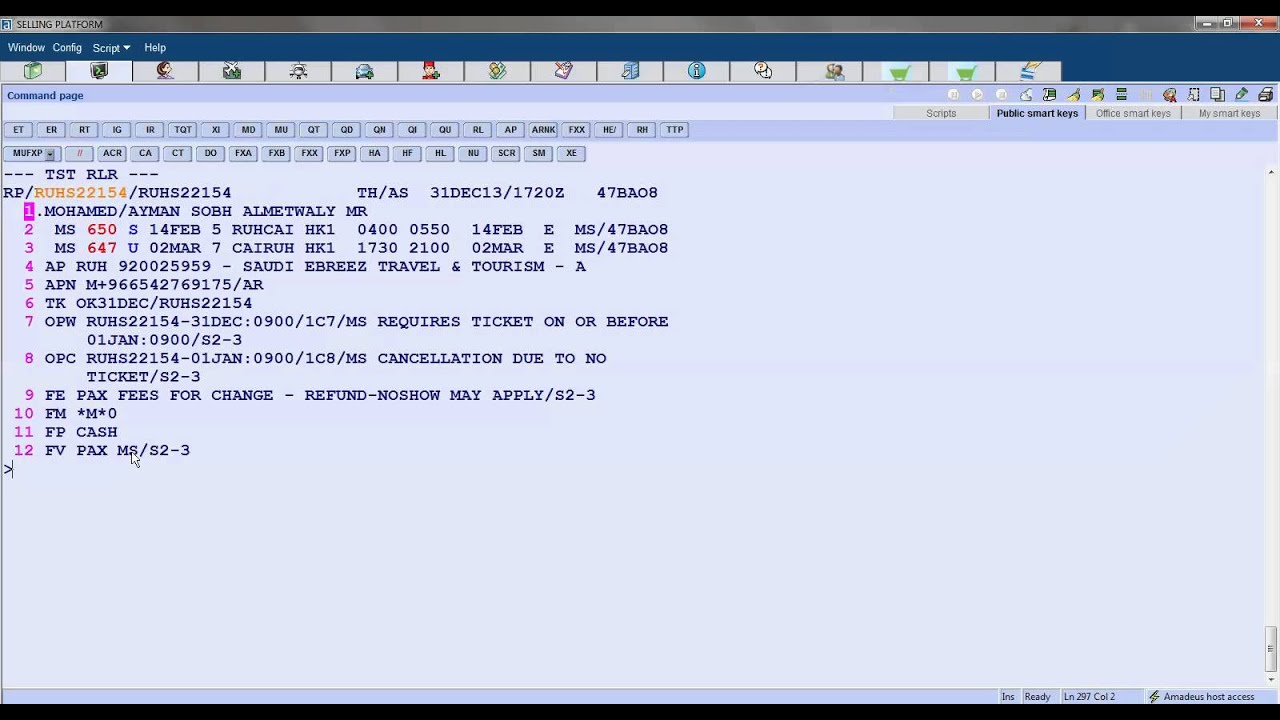The width and height of the screenshot is (1280, 720).
Task: Click the red // smart key button
Action: (x=79, y=154)
